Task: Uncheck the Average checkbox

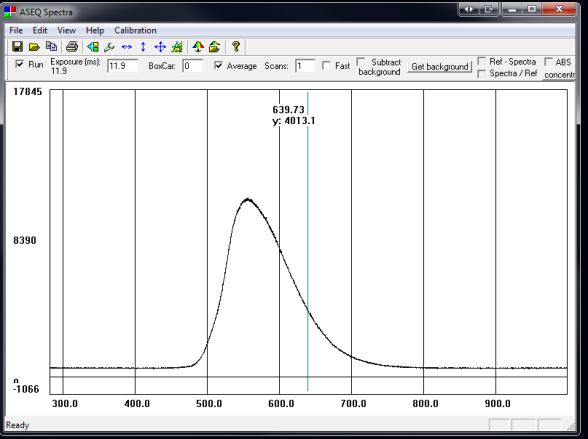Action: pyautogui.click(x=218, y=66)
